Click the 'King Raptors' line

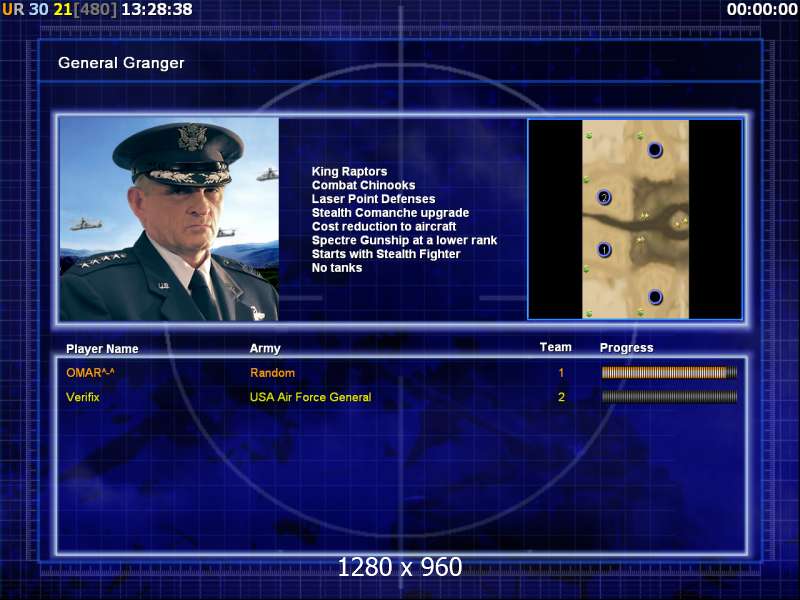point(349,171)
